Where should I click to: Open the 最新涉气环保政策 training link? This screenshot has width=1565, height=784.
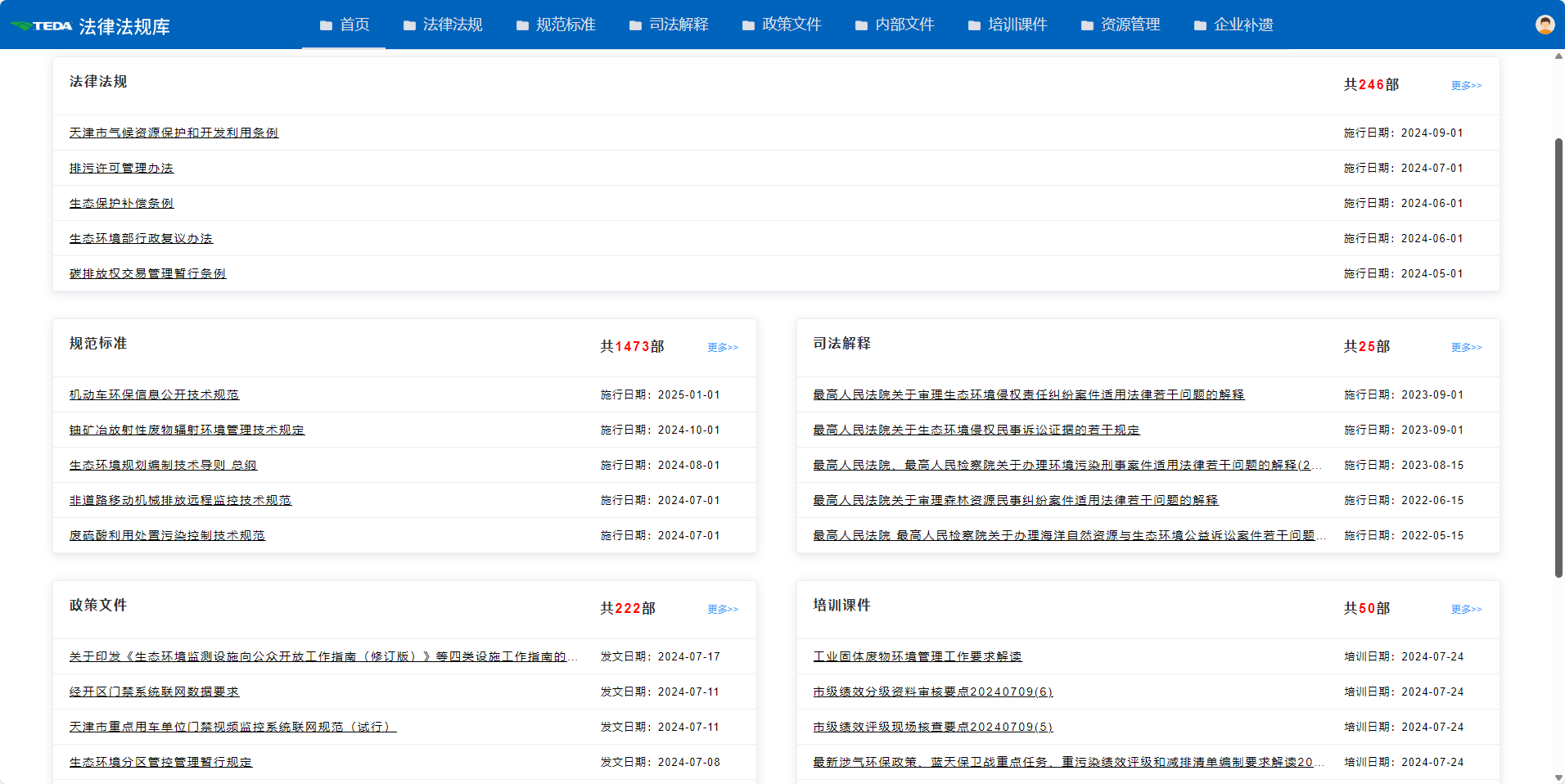click(1068, 762)
